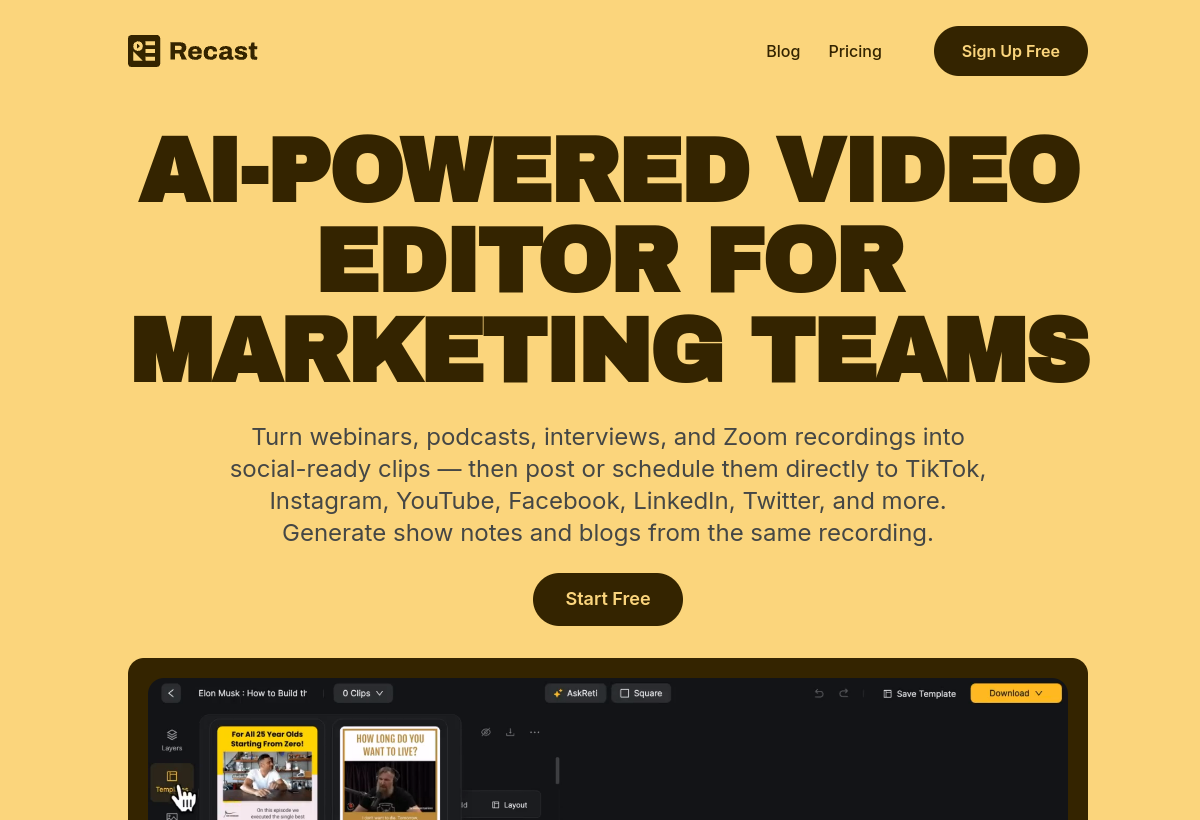Select 'How Long Do You Want To Live' thumbnail
Viewport: 1200px width, 820px height.
point(390,773)
